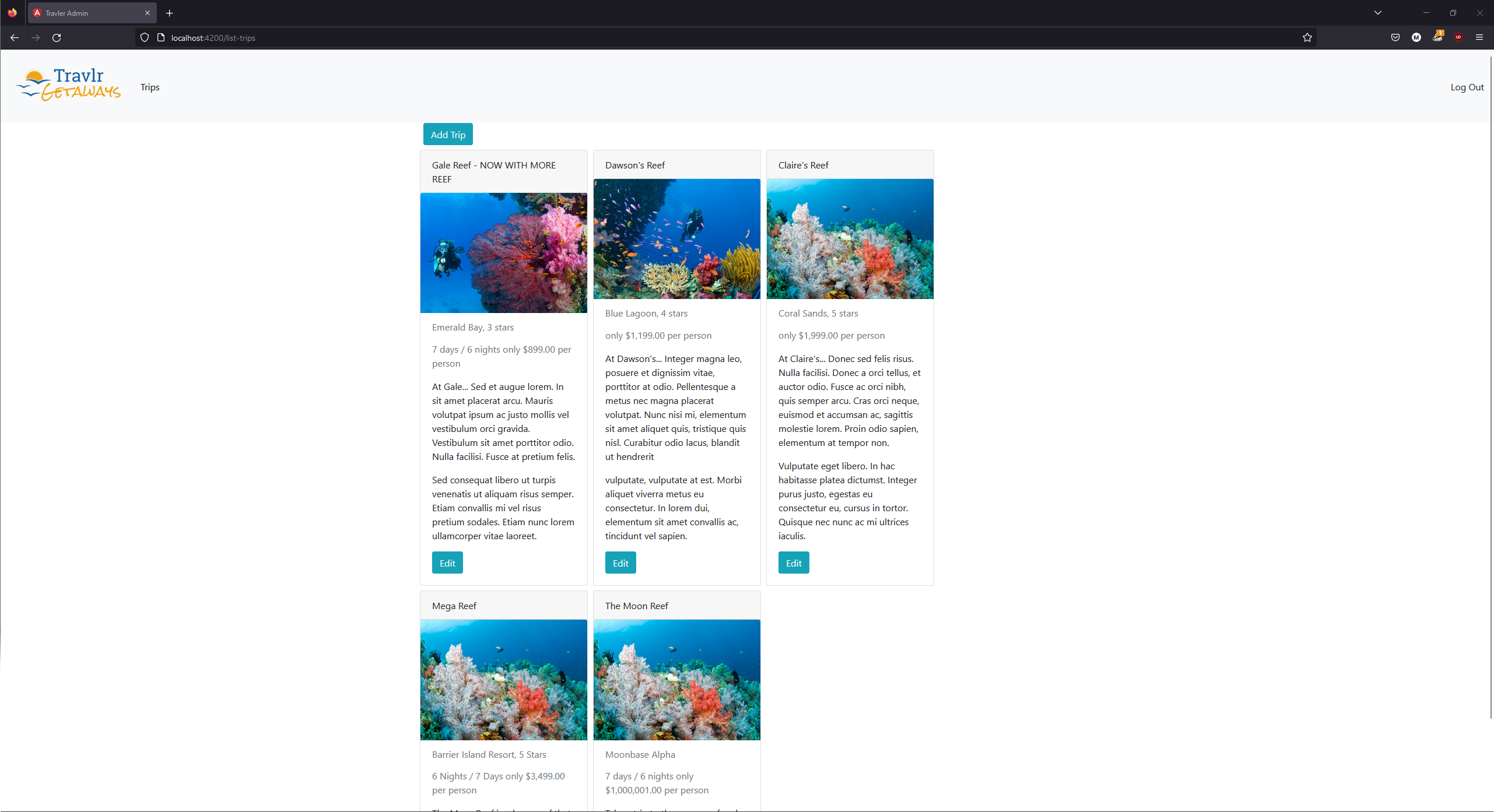Click the 'Barrier Island Resort, 5 Stars' text

point(489,755)
